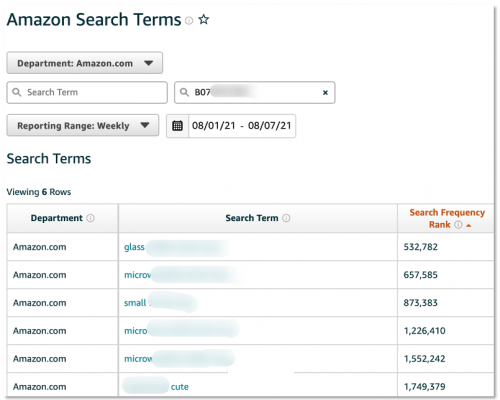Click the favorite star next to Amazon Search Terms

coord(204,20)
